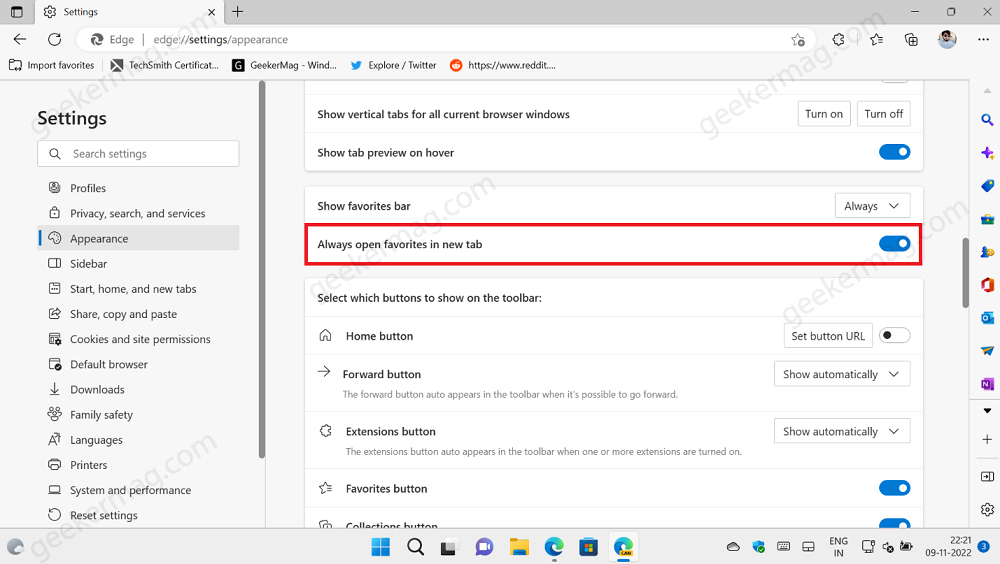Open Reset settings section
The image size is (1000, 564).
pos(138,515)
